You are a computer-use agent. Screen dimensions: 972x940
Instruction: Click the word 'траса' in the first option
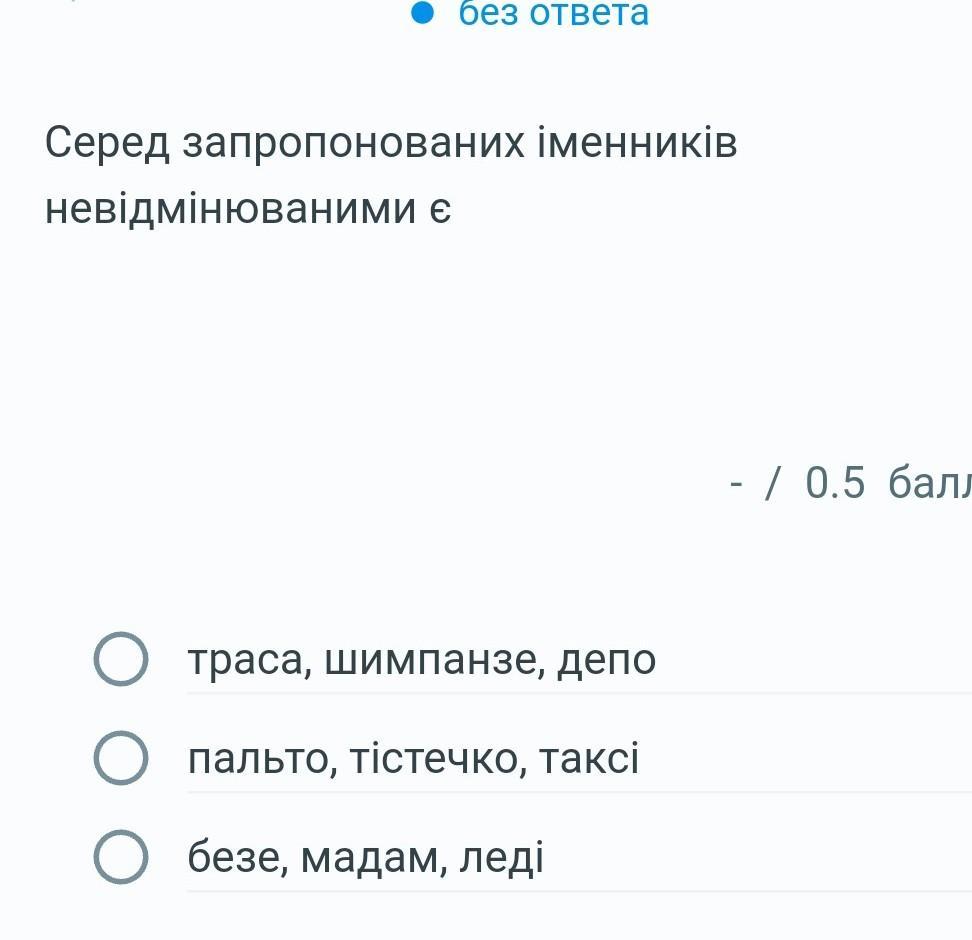point(242,660)
